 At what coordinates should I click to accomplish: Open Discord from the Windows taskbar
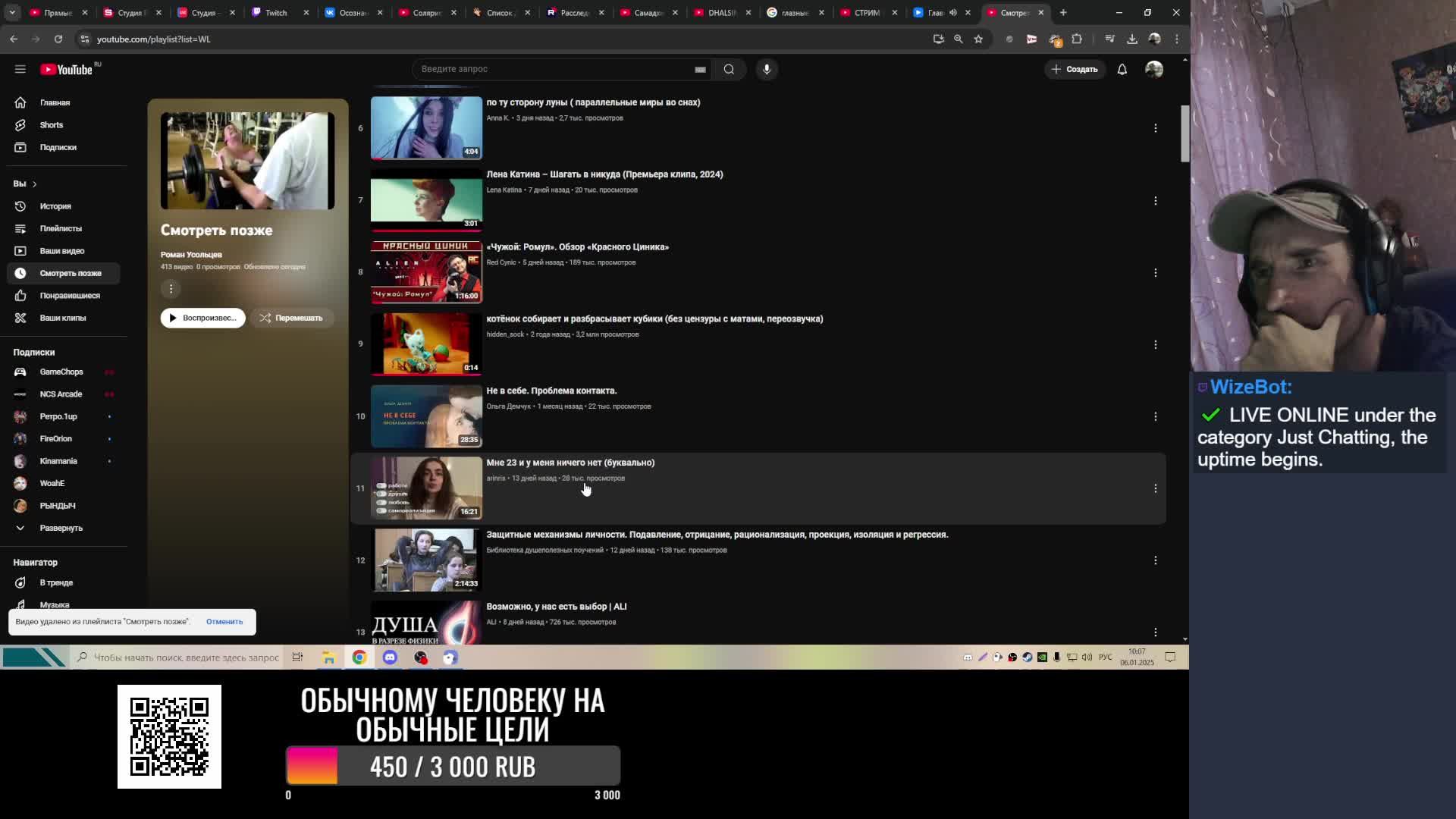390,657
